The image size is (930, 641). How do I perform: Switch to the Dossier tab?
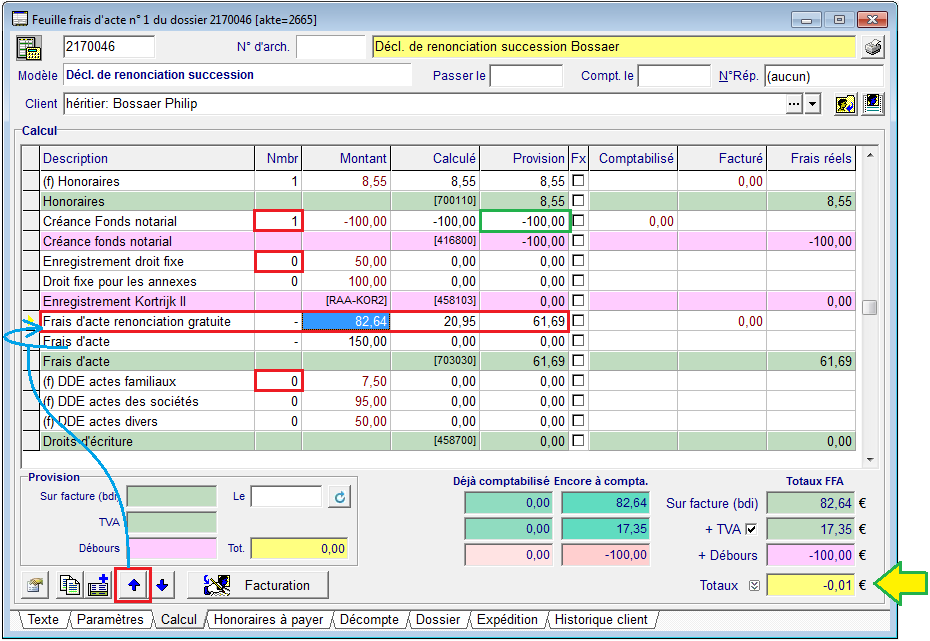(x=438, y=620)
